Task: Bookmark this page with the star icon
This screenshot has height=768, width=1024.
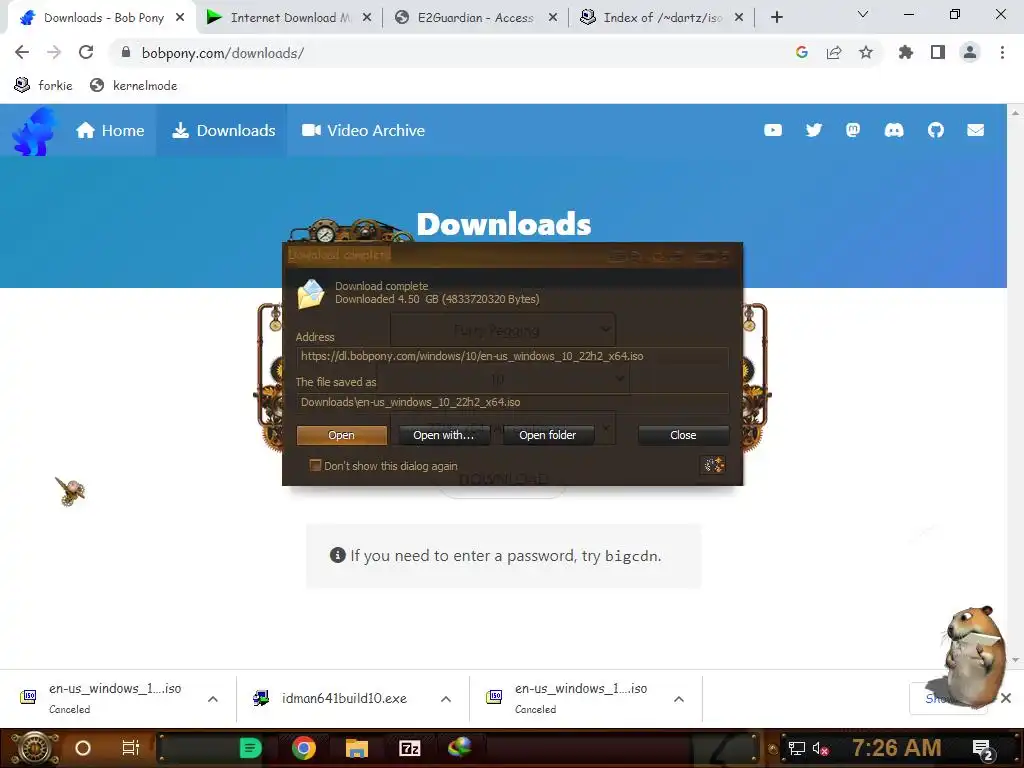Action: pyautogui.click(x=866, y=52)
